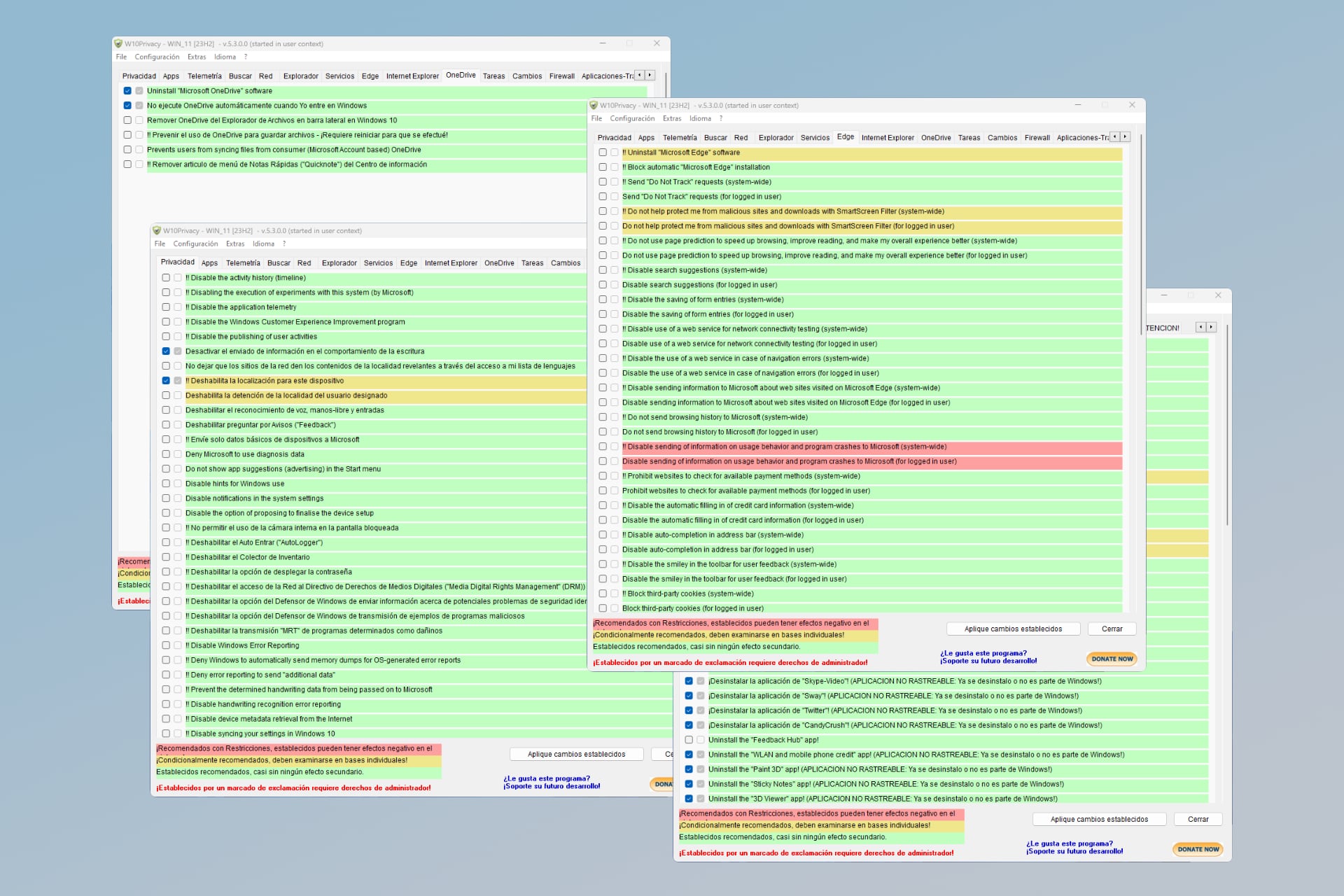The height and width of the screenshot is (896, 1344).
Task: Click shield icon of the Privacidad tab window
Action: [157, 231]
